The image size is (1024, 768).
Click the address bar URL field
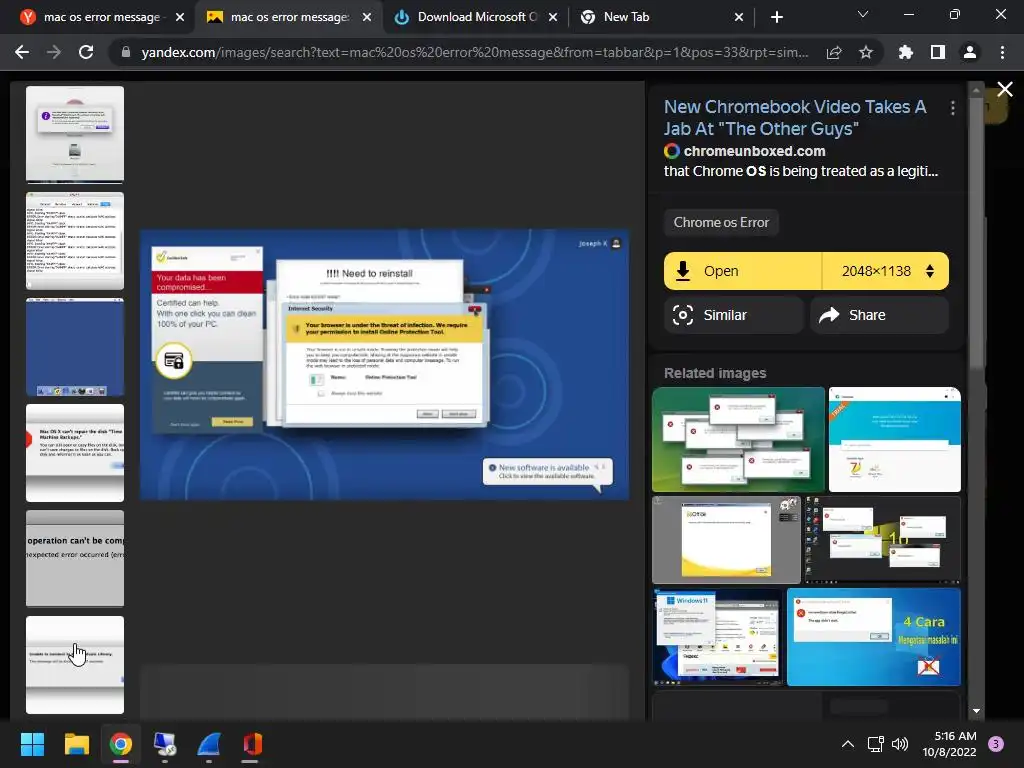(x=474, y=52)
